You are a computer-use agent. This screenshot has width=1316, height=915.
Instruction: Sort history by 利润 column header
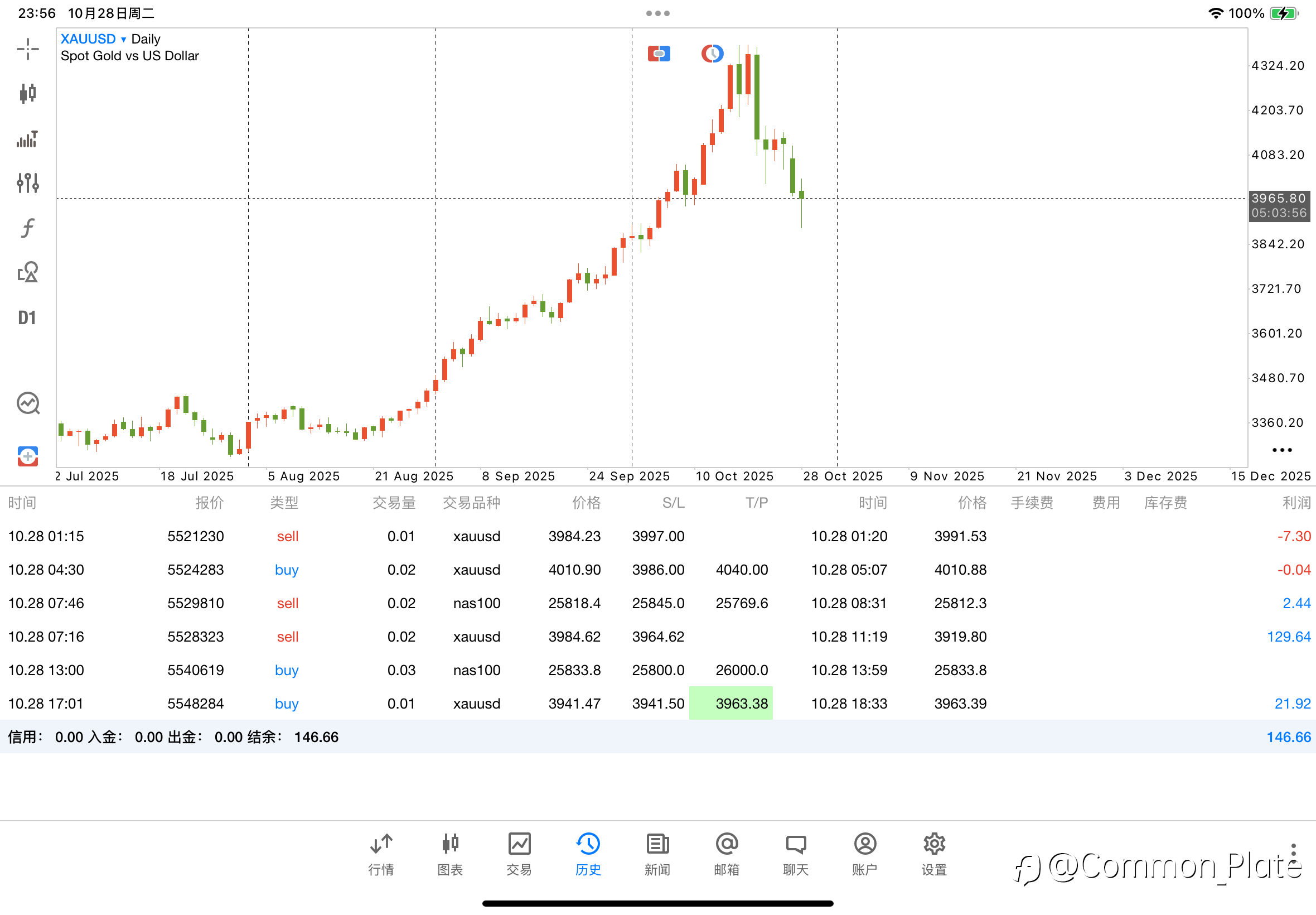click(1296, 503)
